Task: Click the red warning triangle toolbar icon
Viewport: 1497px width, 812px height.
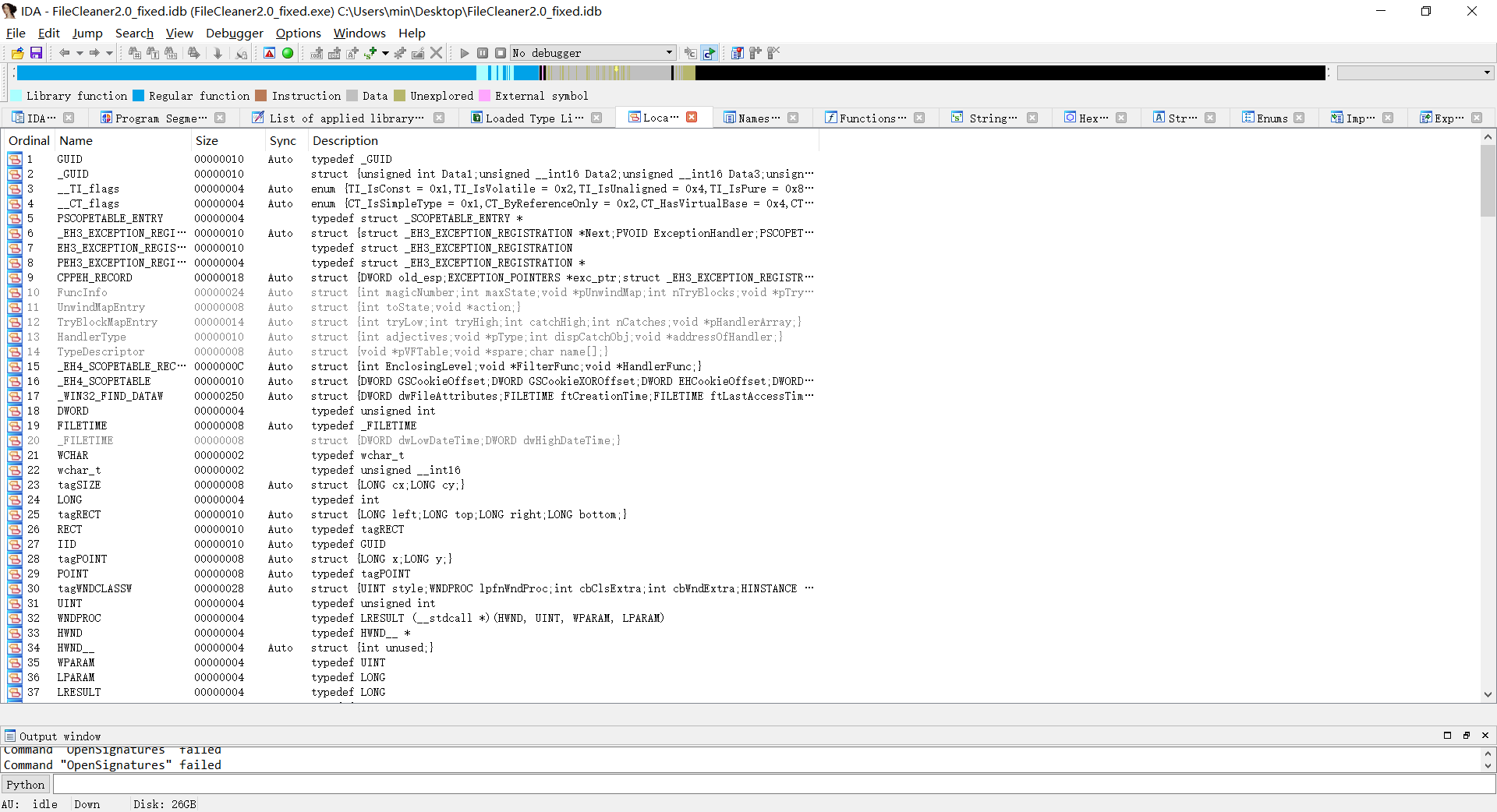Action: coord(269,53)
